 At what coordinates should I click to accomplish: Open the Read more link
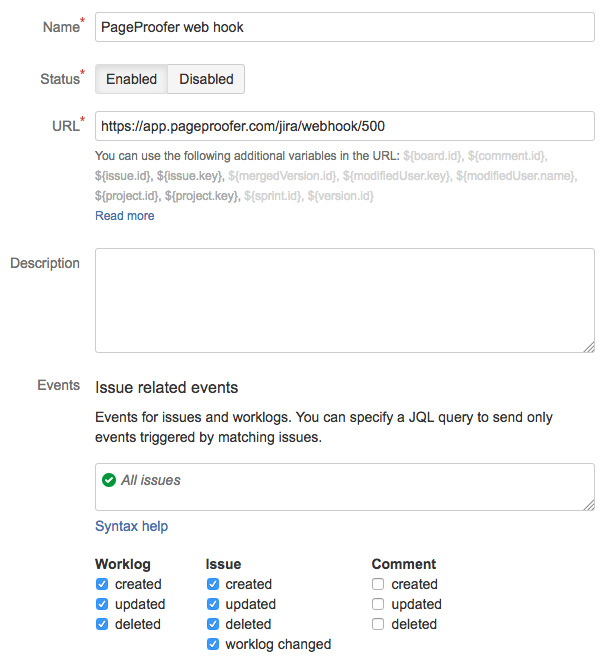[x=125, y=215]
